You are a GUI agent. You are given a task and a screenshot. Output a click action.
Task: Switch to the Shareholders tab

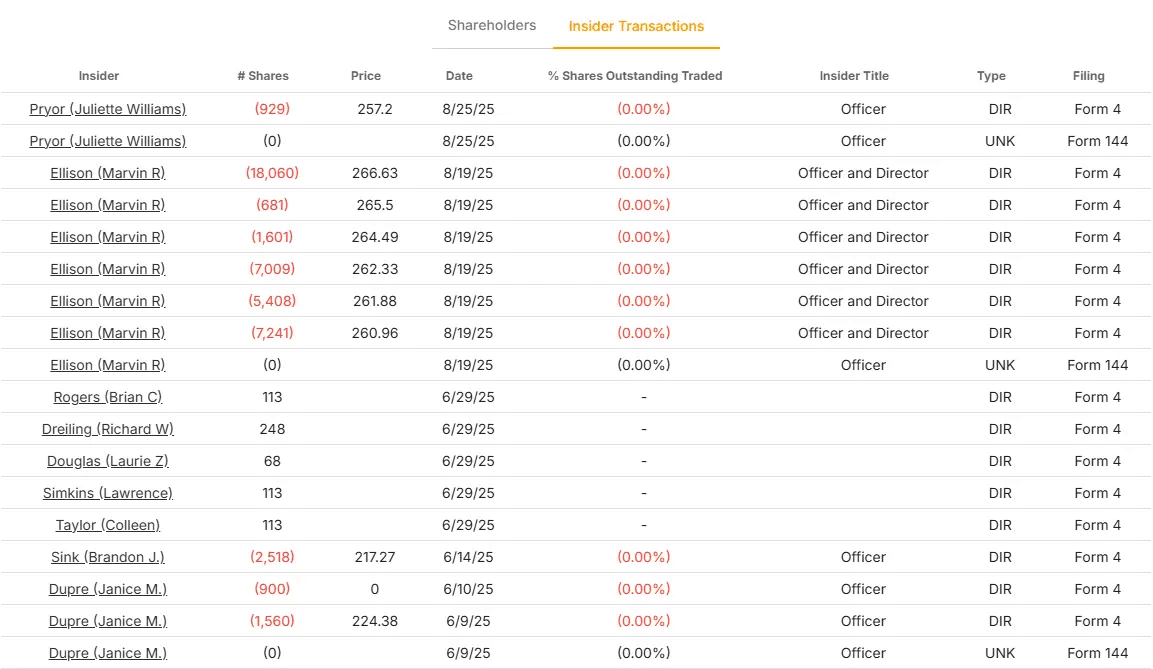[491, 26]
